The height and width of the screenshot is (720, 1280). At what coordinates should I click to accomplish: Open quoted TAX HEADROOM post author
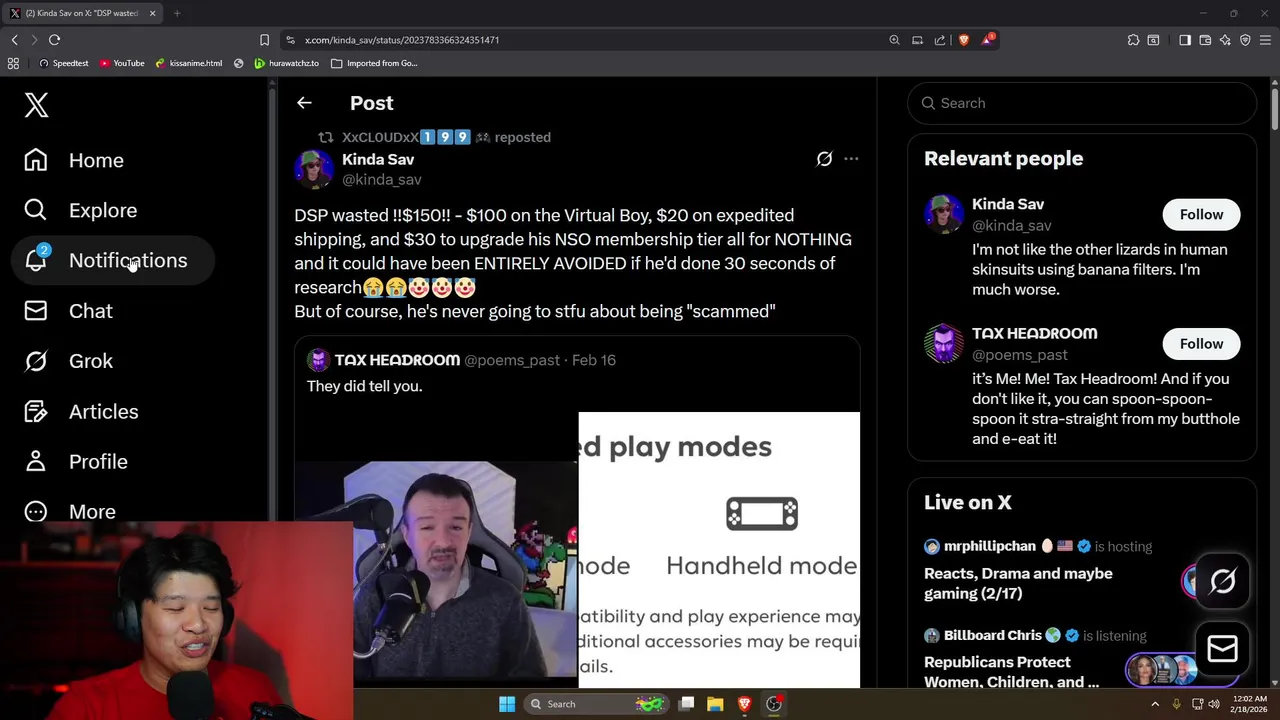(x=397, y=360)
